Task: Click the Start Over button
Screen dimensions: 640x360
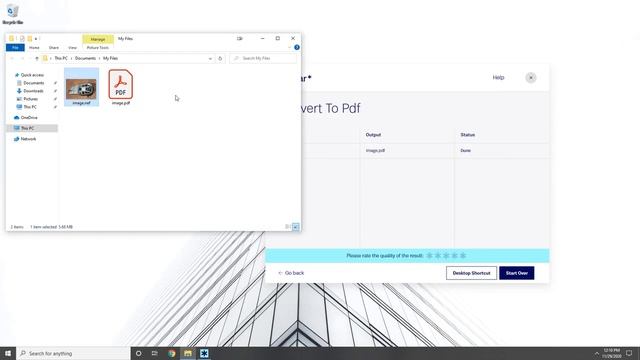Action: [x=517, y=273]
